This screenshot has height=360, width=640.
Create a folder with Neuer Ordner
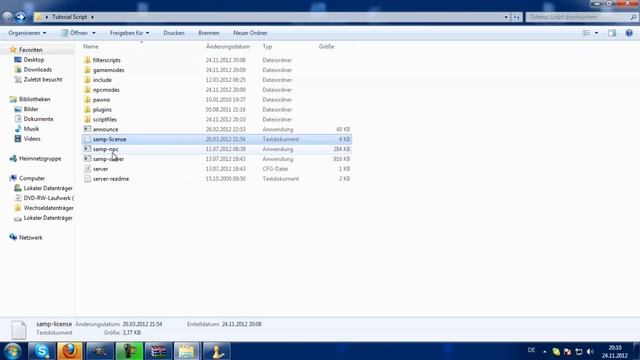250,33
